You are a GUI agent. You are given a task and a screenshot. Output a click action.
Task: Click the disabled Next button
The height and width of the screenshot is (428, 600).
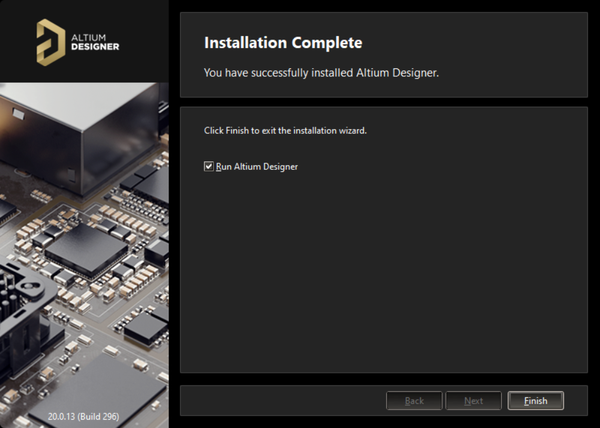pyautogui.click(x=473, y=400)
